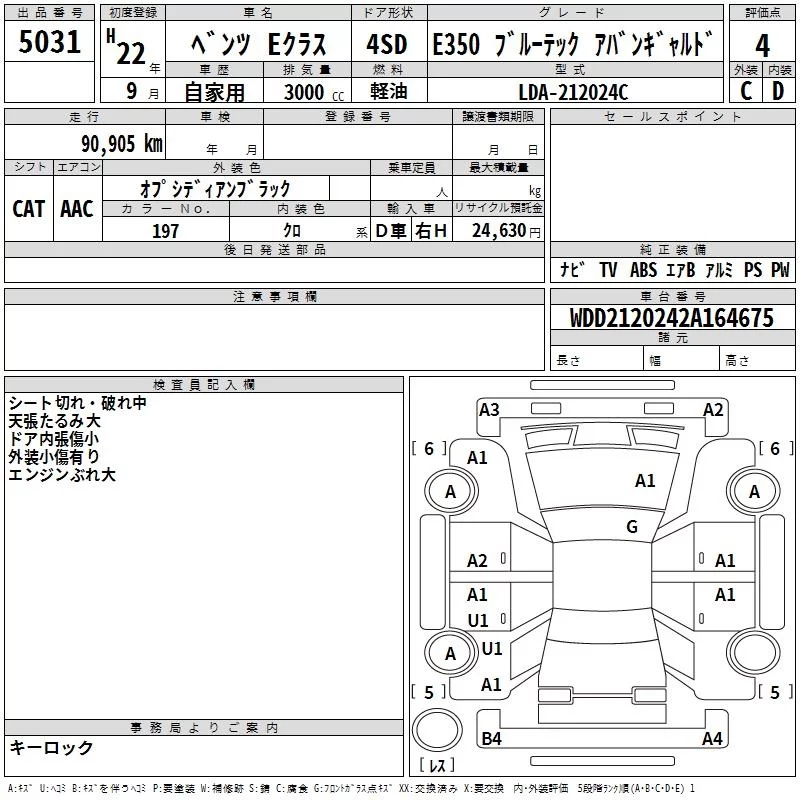Click the front-right tire circle marked A
The width and height of the screenshot is (800, 800).
(754, 491)
